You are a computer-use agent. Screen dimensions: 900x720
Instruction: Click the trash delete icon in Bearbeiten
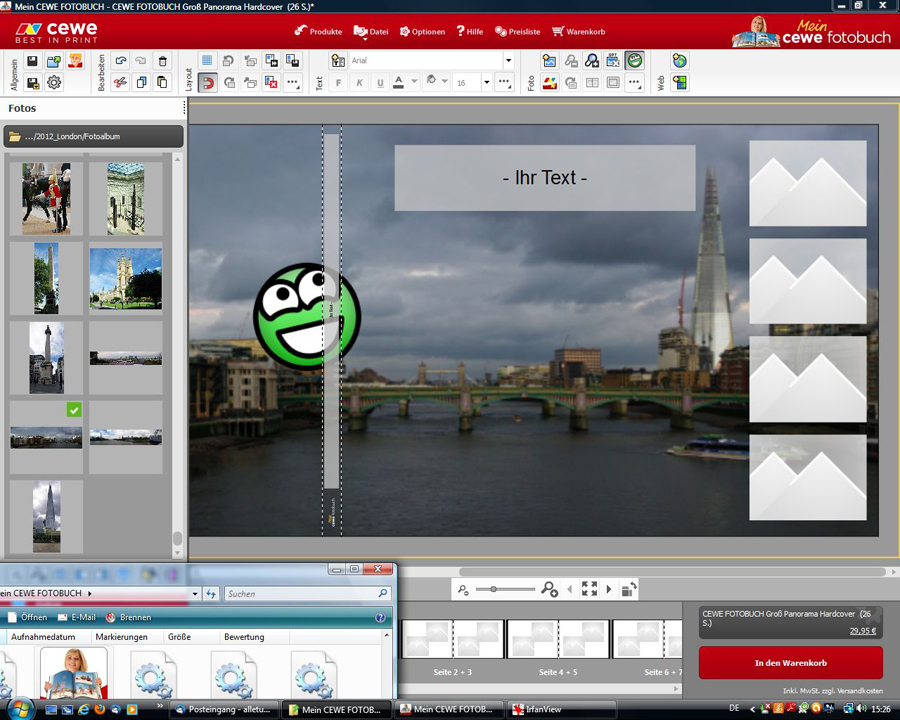163,62
